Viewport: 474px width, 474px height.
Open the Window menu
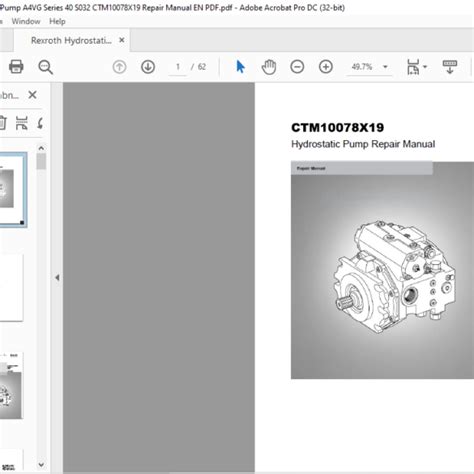[x=26, y=21]
